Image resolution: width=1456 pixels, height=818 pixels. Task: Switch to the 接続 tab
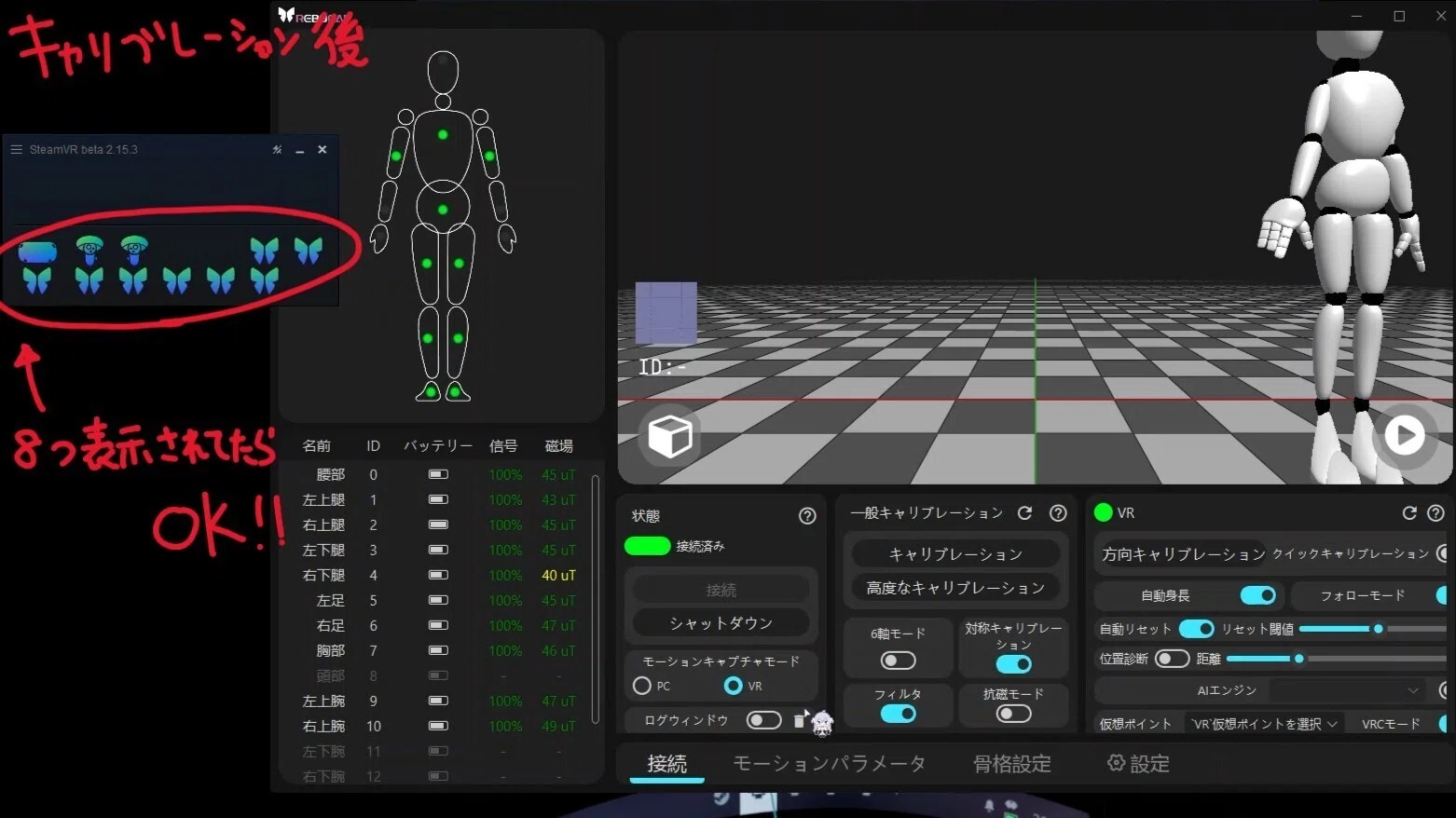[667, 764]
